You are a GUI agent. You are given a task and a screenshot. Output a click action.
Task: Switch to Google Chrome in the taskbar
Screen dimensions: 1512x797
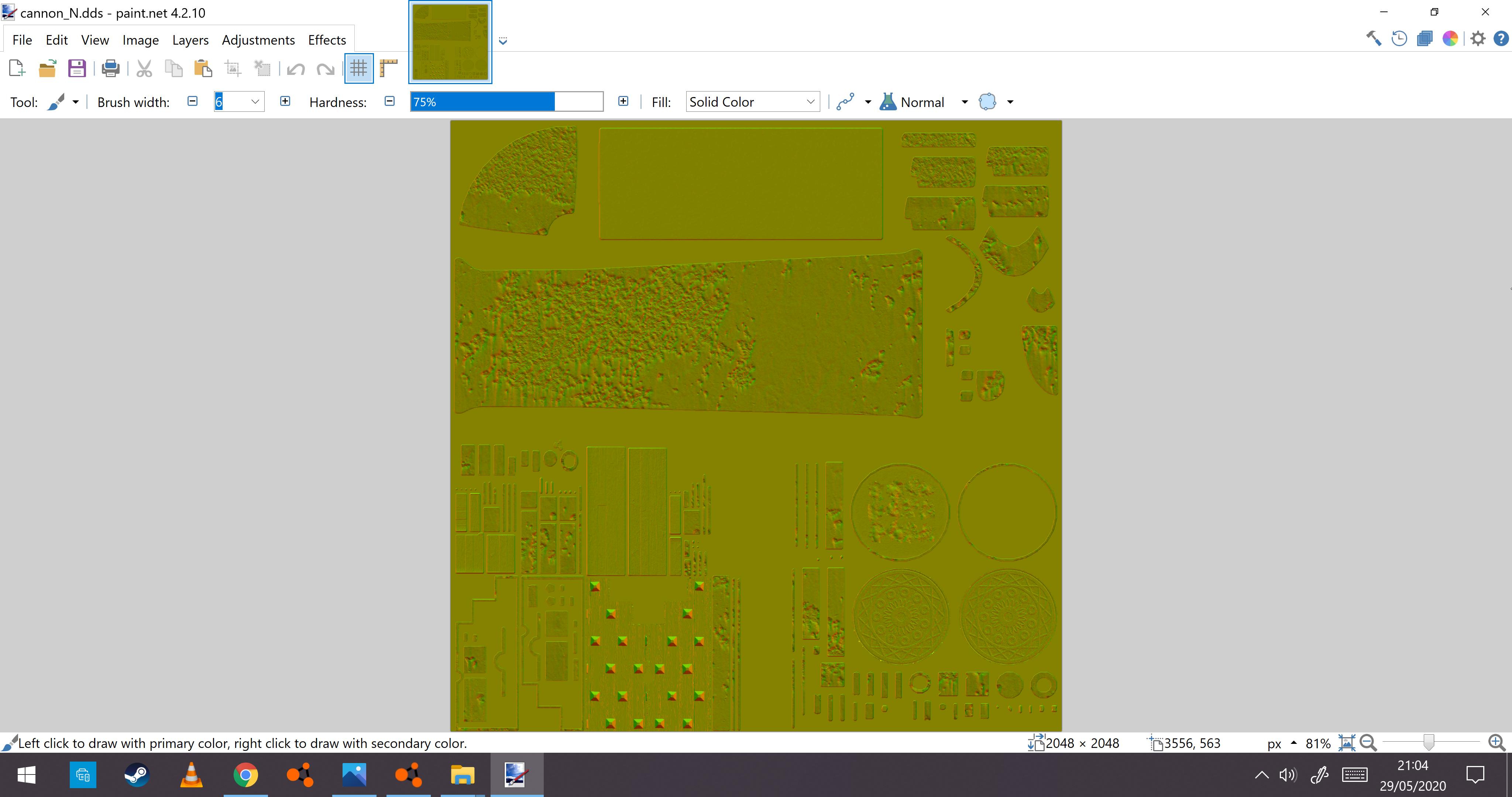pos(245,775)
